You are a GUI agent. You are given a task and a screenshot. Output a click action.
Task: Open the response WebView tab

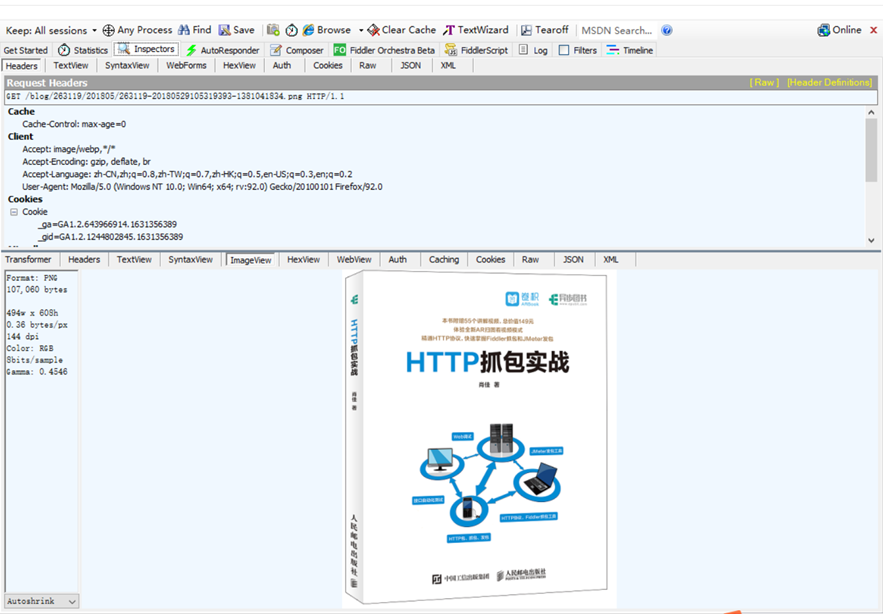(x=354, y=260)
